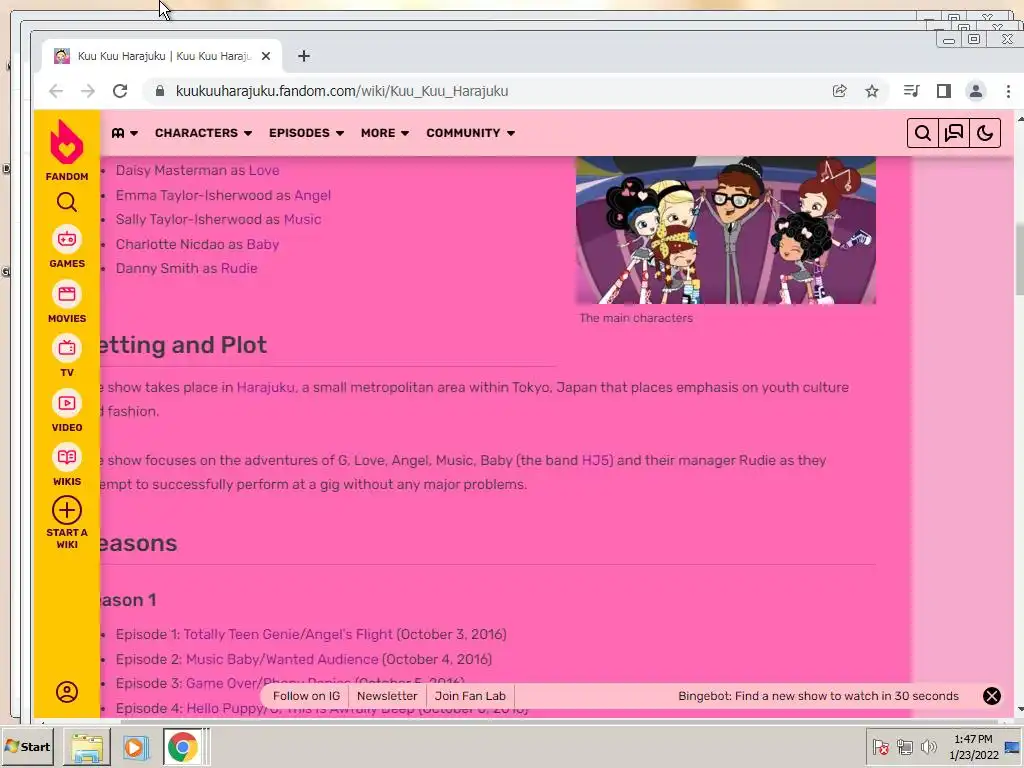Select the Kuu Kuu Harajuku browser tab

(162, 56)
